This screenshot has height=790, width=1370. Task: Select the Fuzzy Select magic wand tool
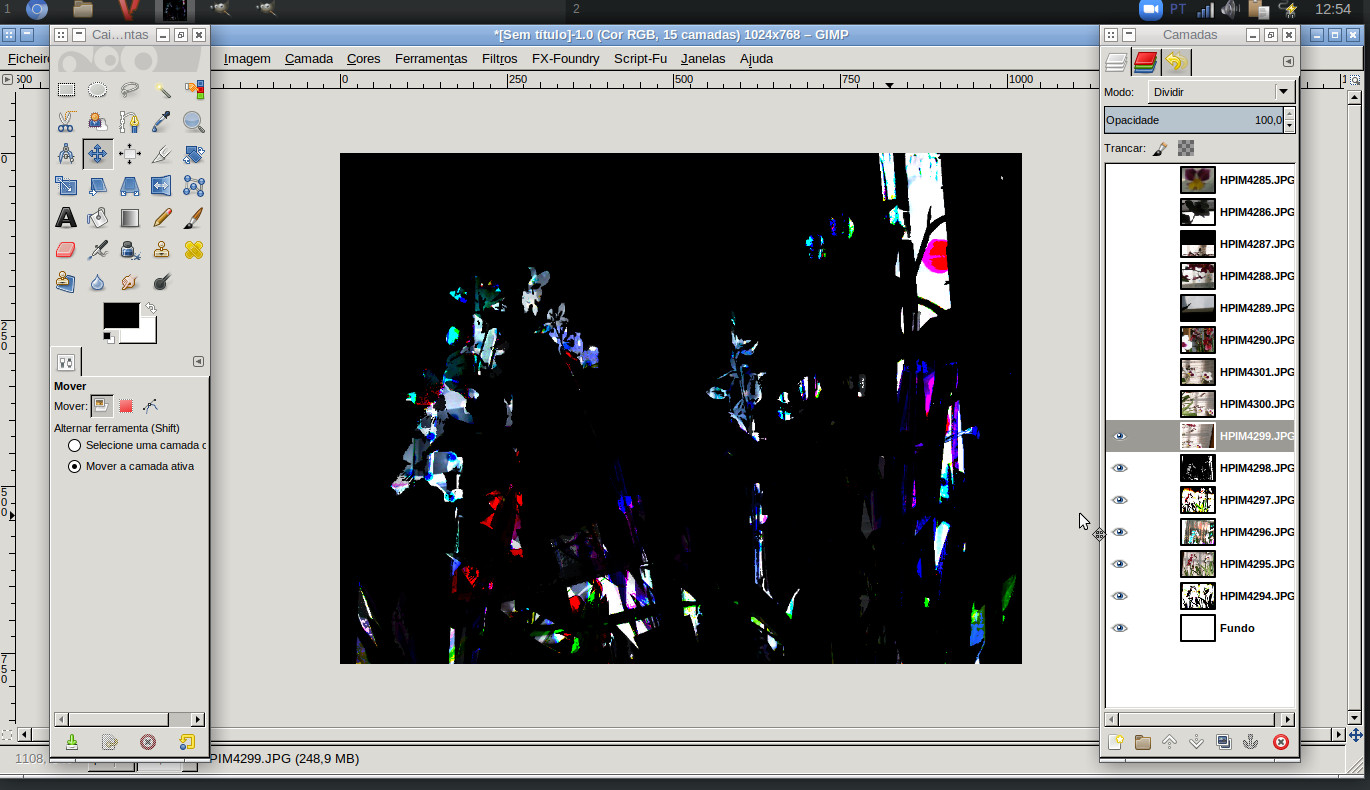162,90
